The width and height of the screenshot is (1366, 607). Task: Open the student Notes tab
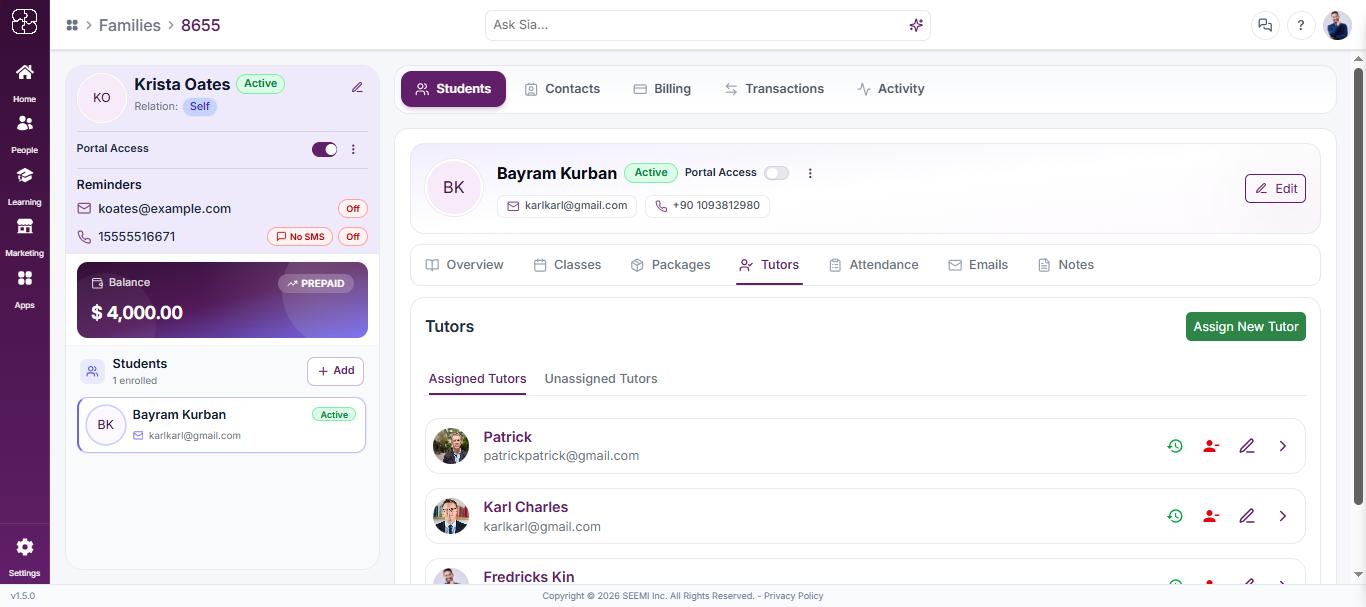click(x=1066, y=265)
